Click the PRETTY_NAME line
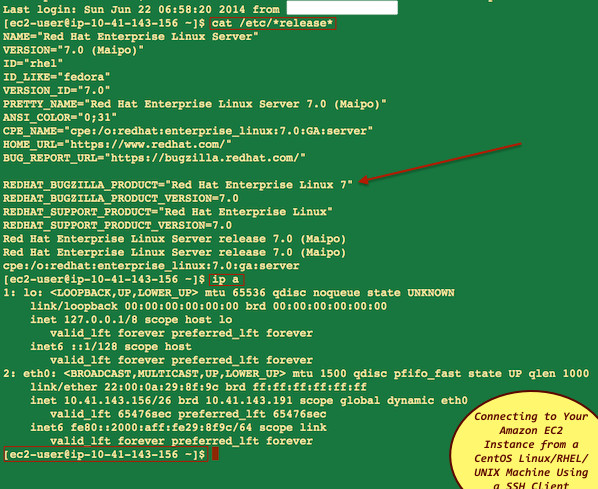598x489 pixels. point(195,104)
